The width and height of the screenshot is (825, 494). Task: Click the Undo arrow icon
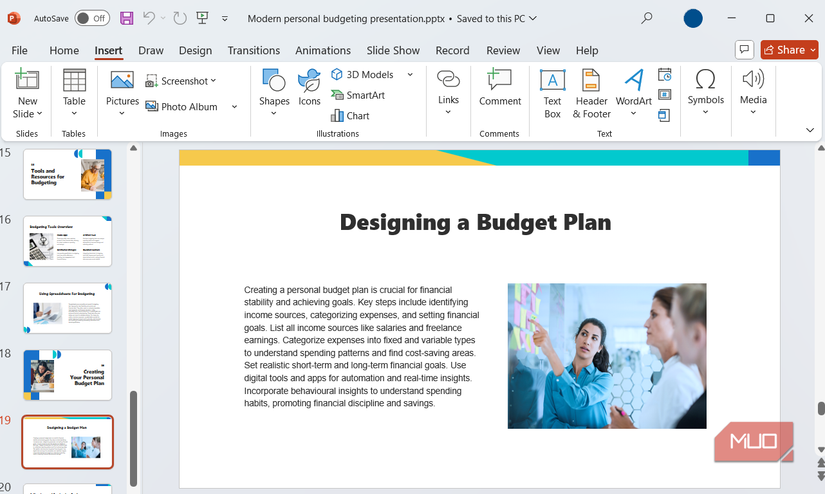149,18
